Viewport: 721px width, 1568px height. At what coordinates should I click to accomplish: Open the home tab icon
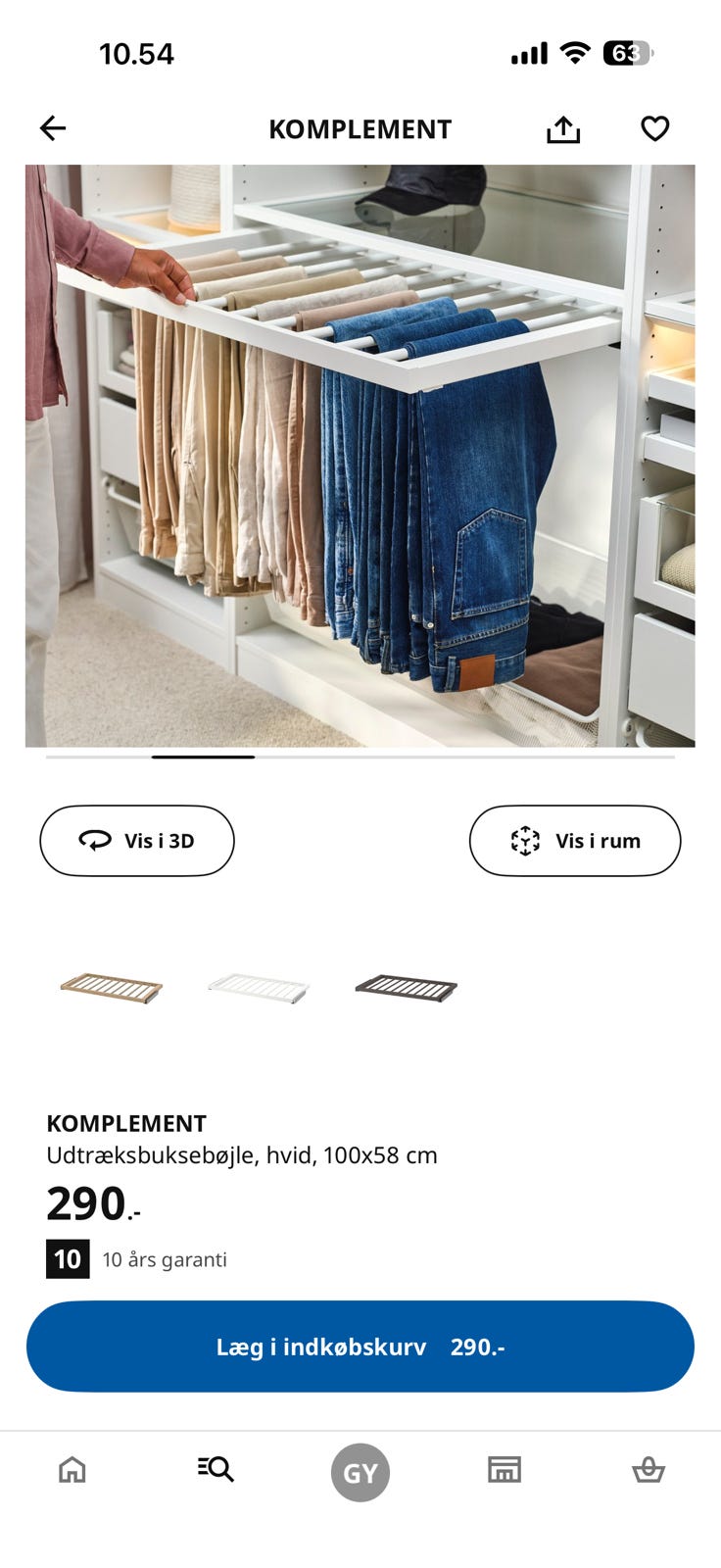click(x=72, y=1469)
